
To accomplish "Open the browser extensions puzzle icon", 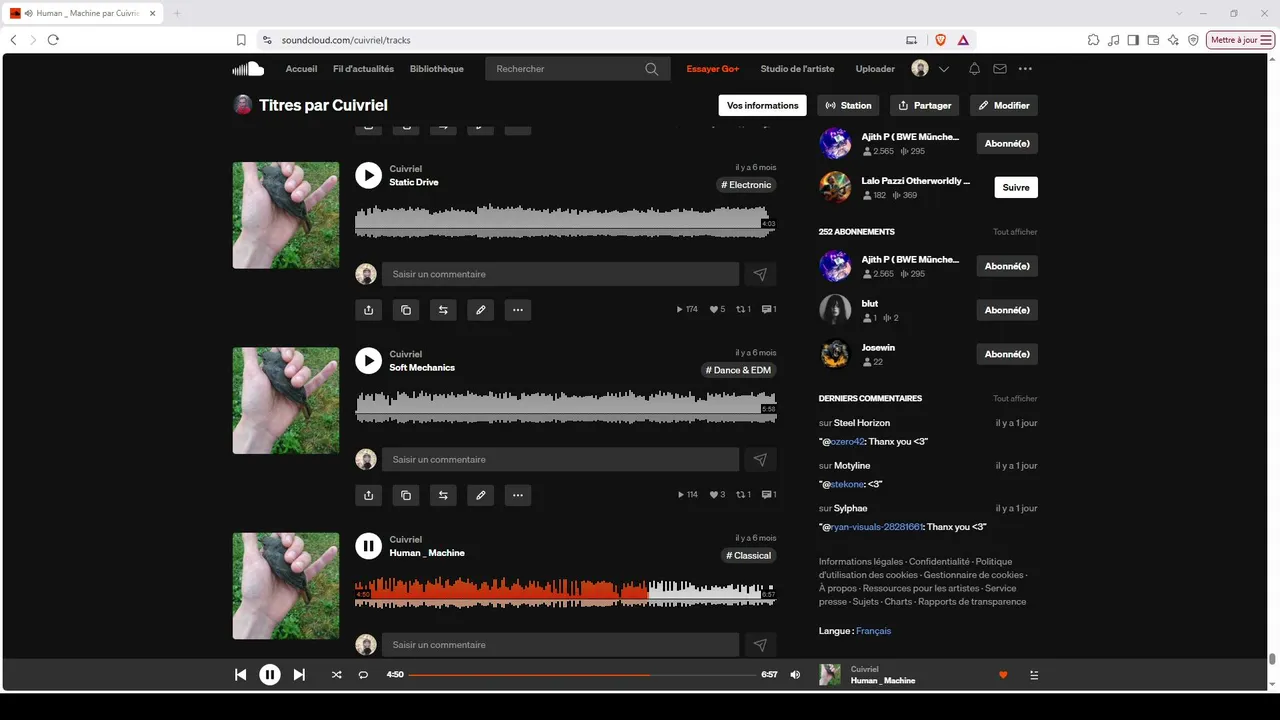I will [1094, 40].
